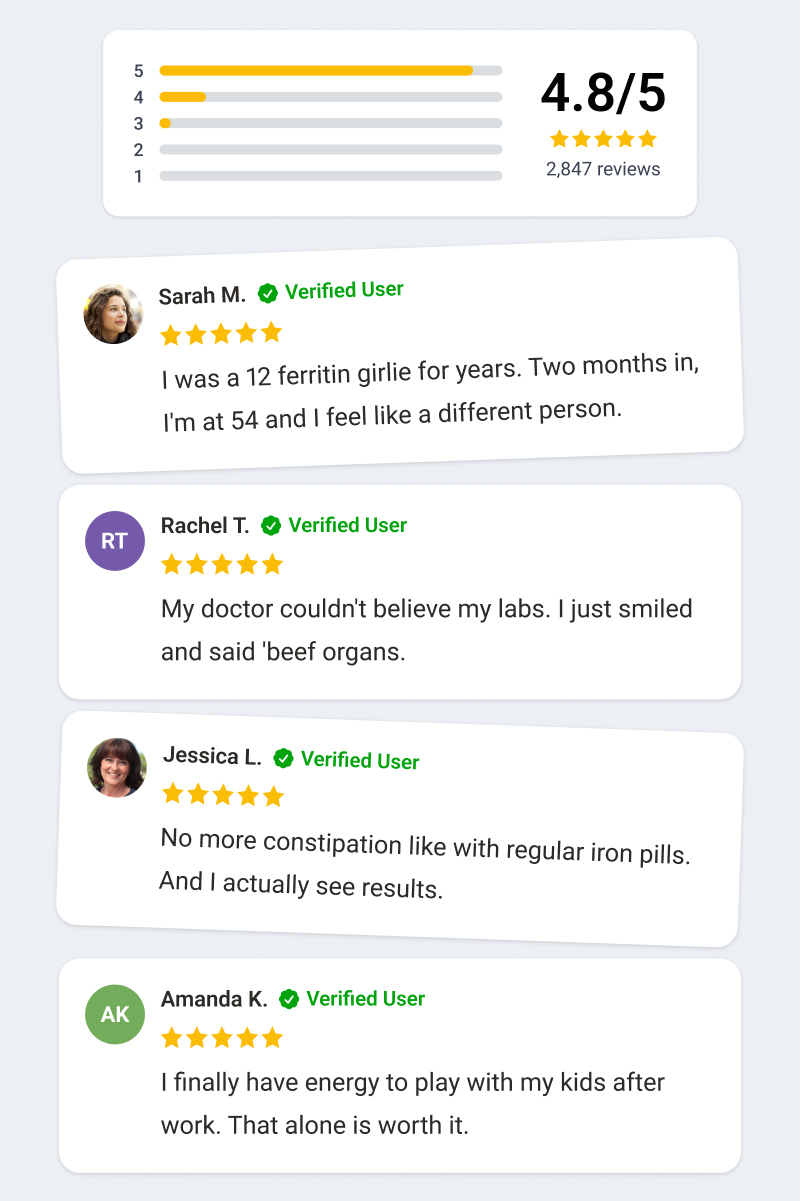Click the purple RT avatar circle

pyautogui.click(x=115, y=541)
